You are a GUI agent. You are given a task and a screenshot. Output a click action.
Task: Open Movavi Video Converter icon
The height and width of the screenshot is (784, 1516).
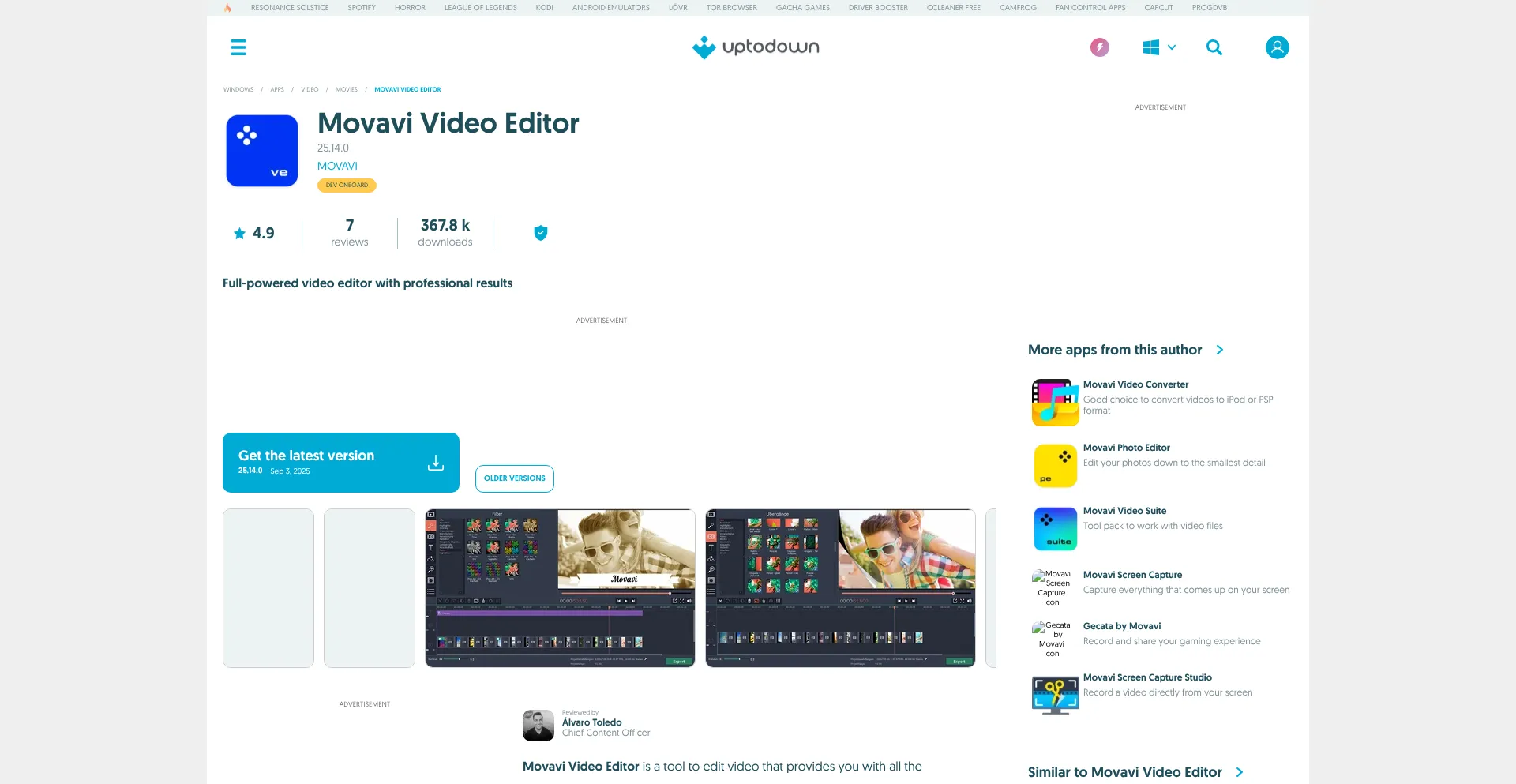1055,403
